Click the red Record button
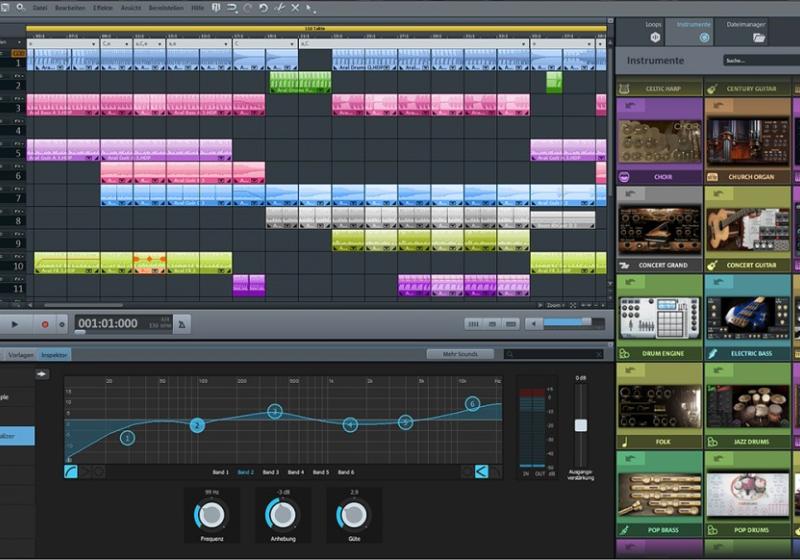800x560 pixels. pos(44,324)
